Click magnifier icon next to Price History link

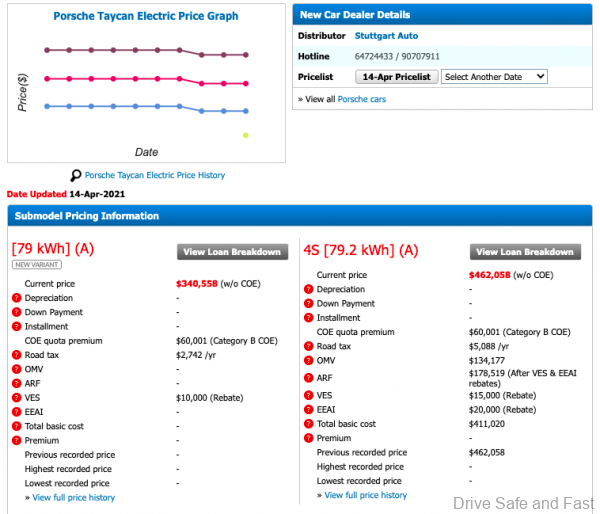click(75, 175)
